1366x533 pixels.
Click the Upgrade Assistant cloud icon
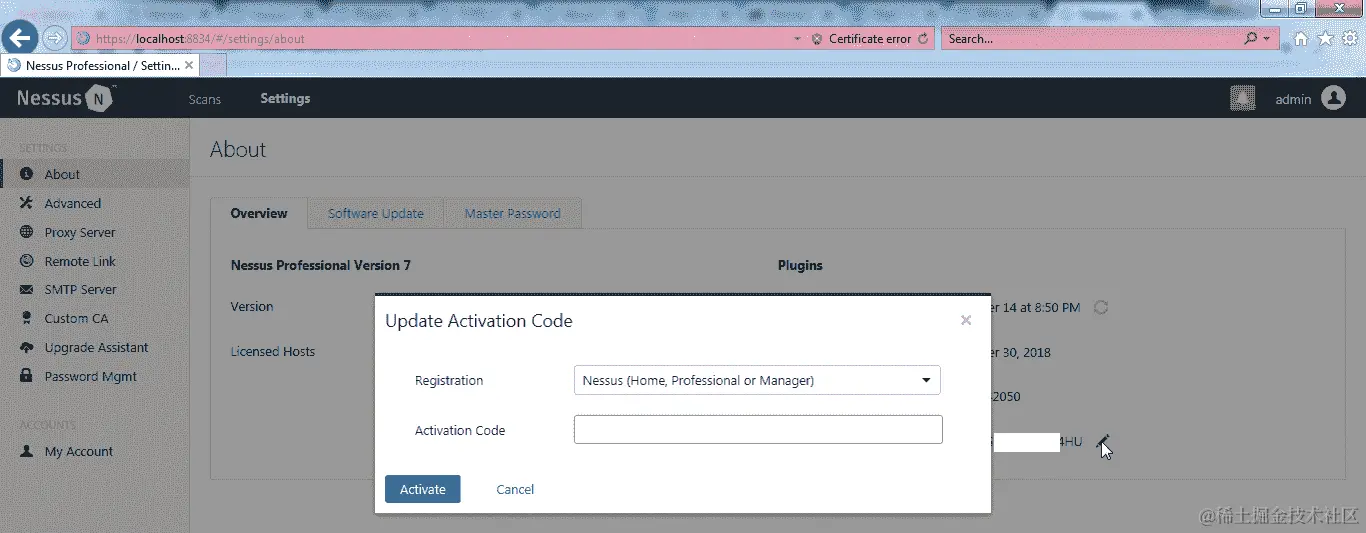tap(27, 347)
